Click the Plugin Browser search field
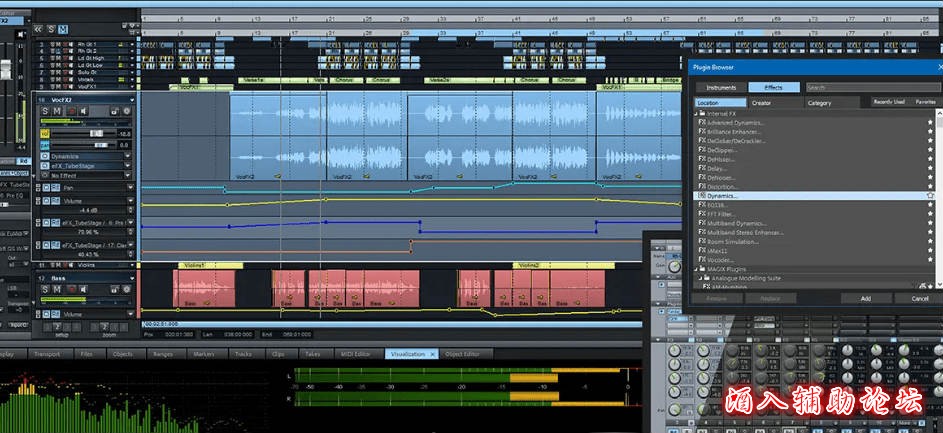943x433 pixels. [868, 88]
